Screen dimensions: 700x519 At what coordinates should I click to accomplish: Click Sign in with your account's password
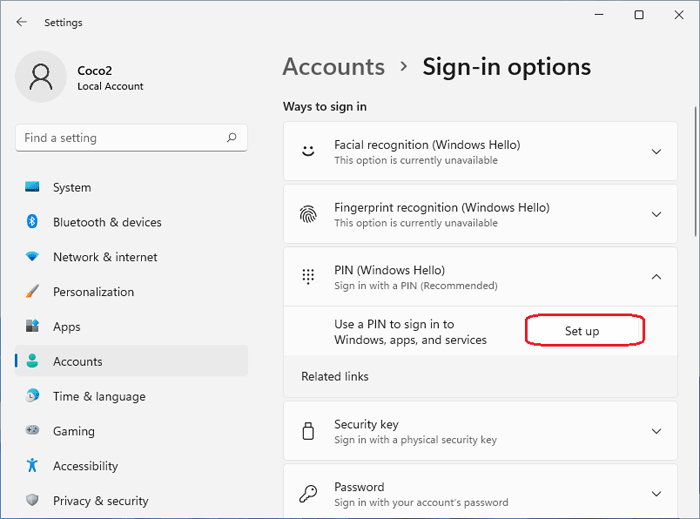coord(421,502)
